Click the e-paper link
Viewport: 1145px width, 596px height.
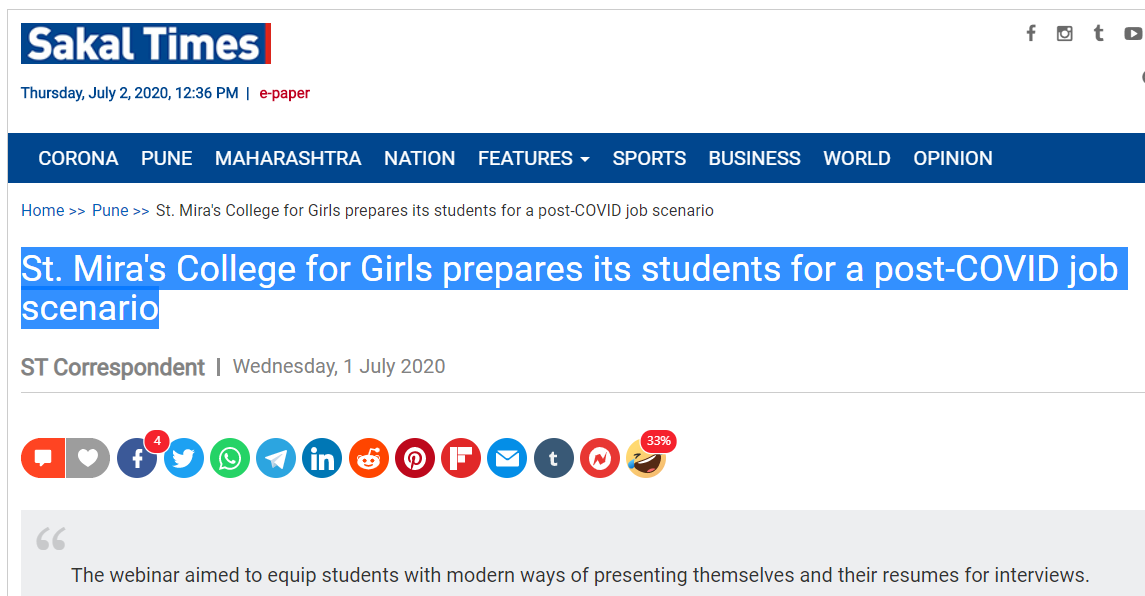pos(285,93)
